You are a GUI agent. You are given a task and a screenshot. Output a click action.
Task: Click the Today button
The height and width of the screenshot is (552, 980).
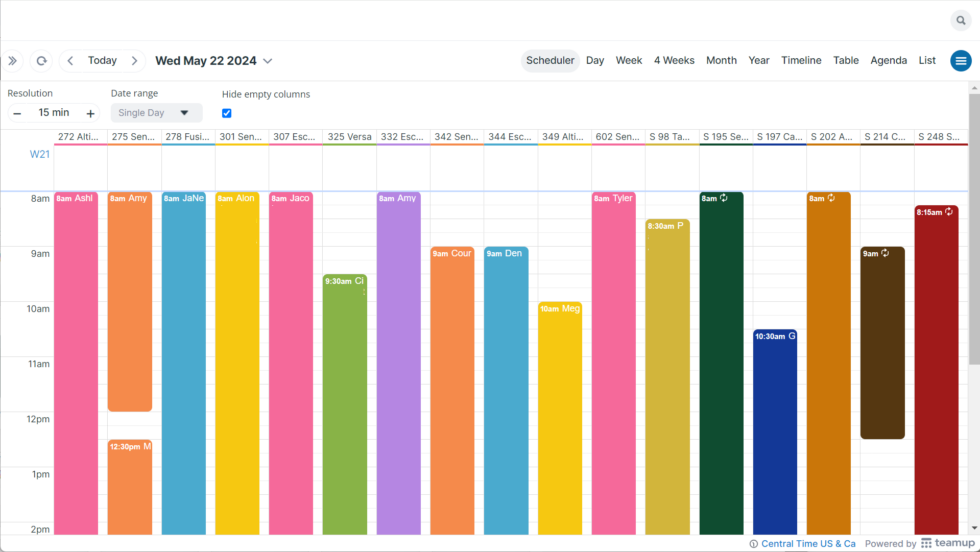point(102,61)
